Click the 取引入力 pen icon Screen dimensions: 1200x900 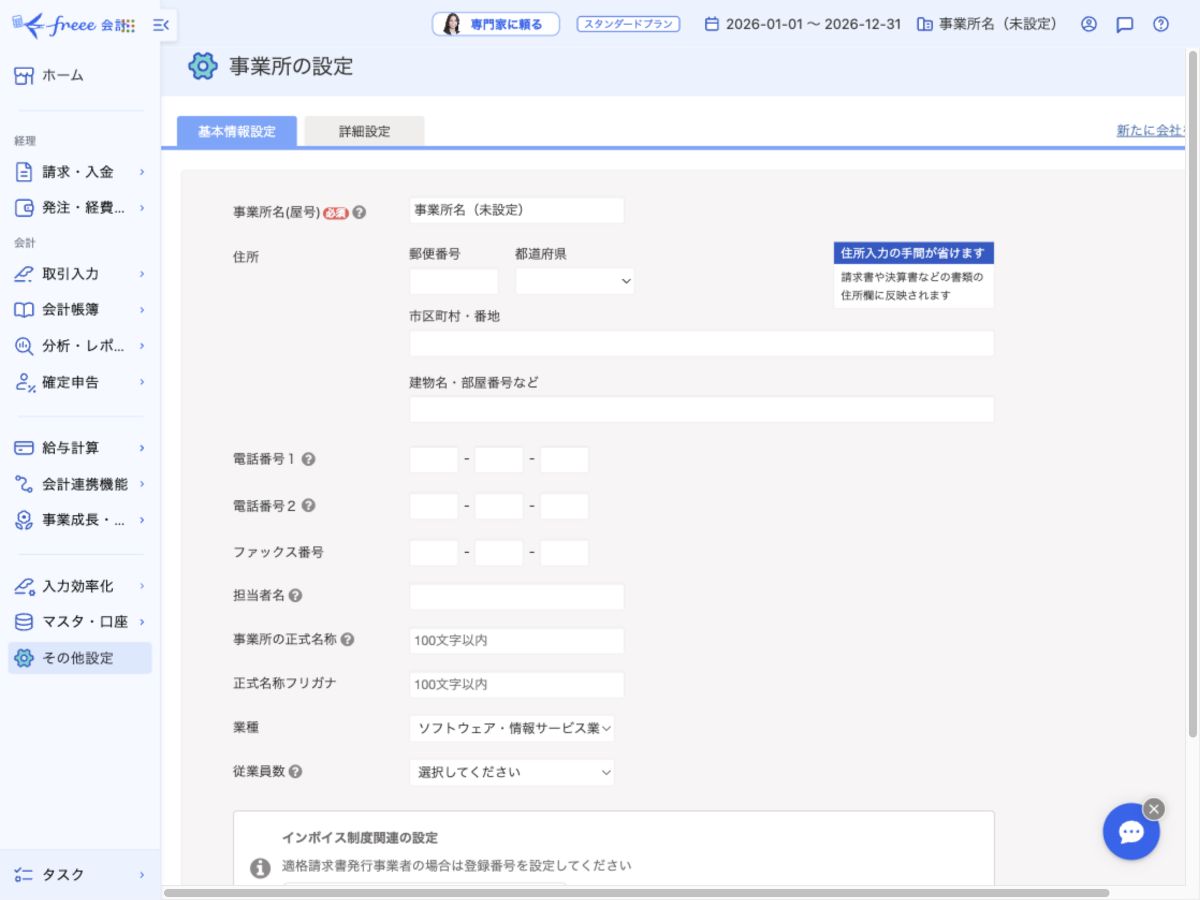click(24, 274)
